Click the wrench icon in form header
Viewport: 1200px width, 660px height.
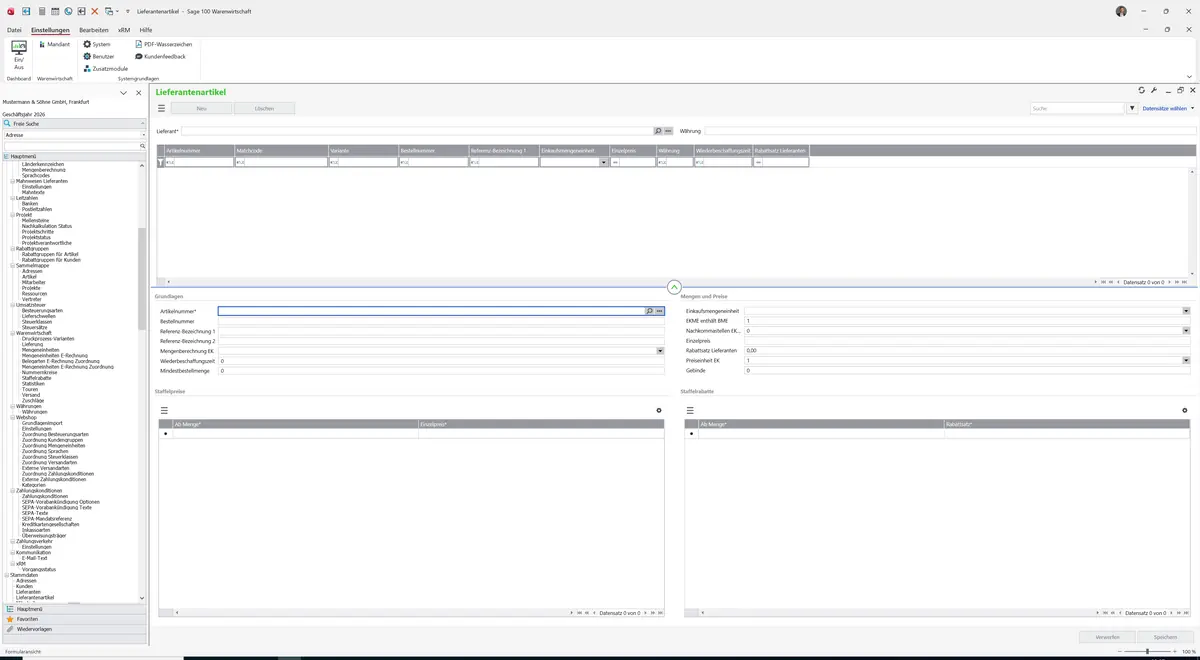pos(1154,91)
